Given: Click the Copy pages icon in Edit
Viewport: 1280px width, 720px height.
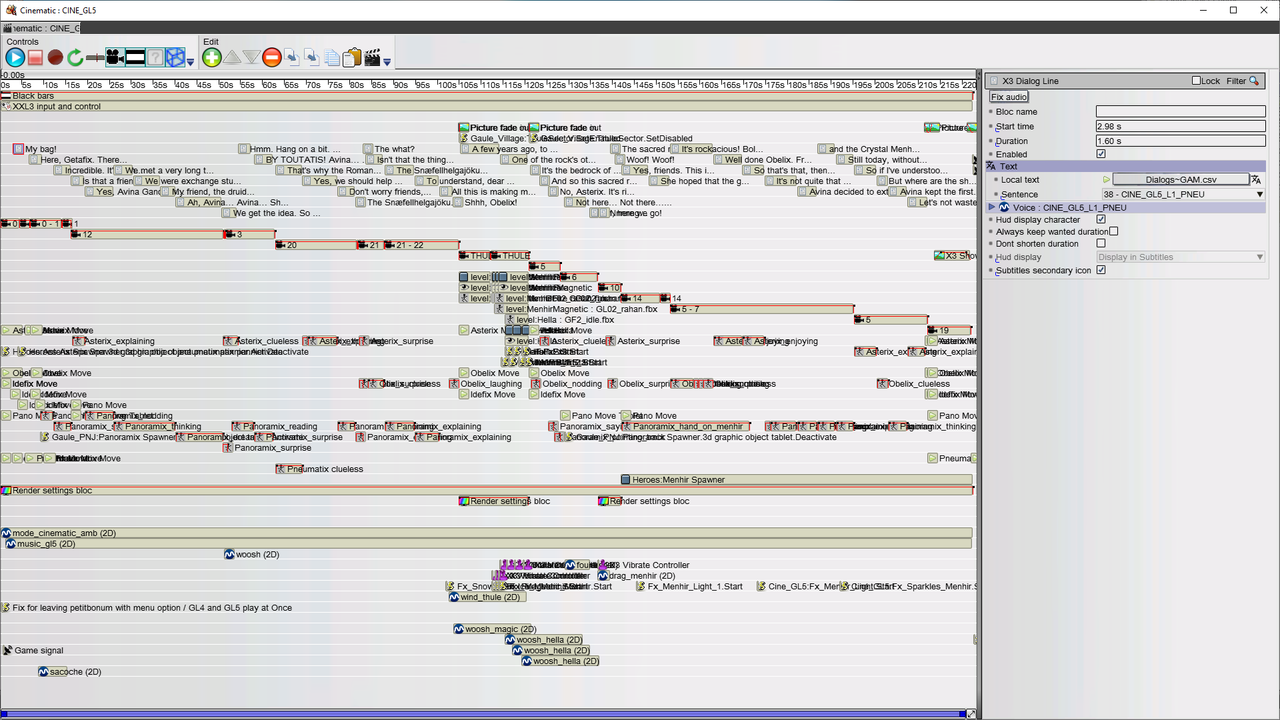Looking at the screenshot, I should pyautogui.click(x=332, y=58).
